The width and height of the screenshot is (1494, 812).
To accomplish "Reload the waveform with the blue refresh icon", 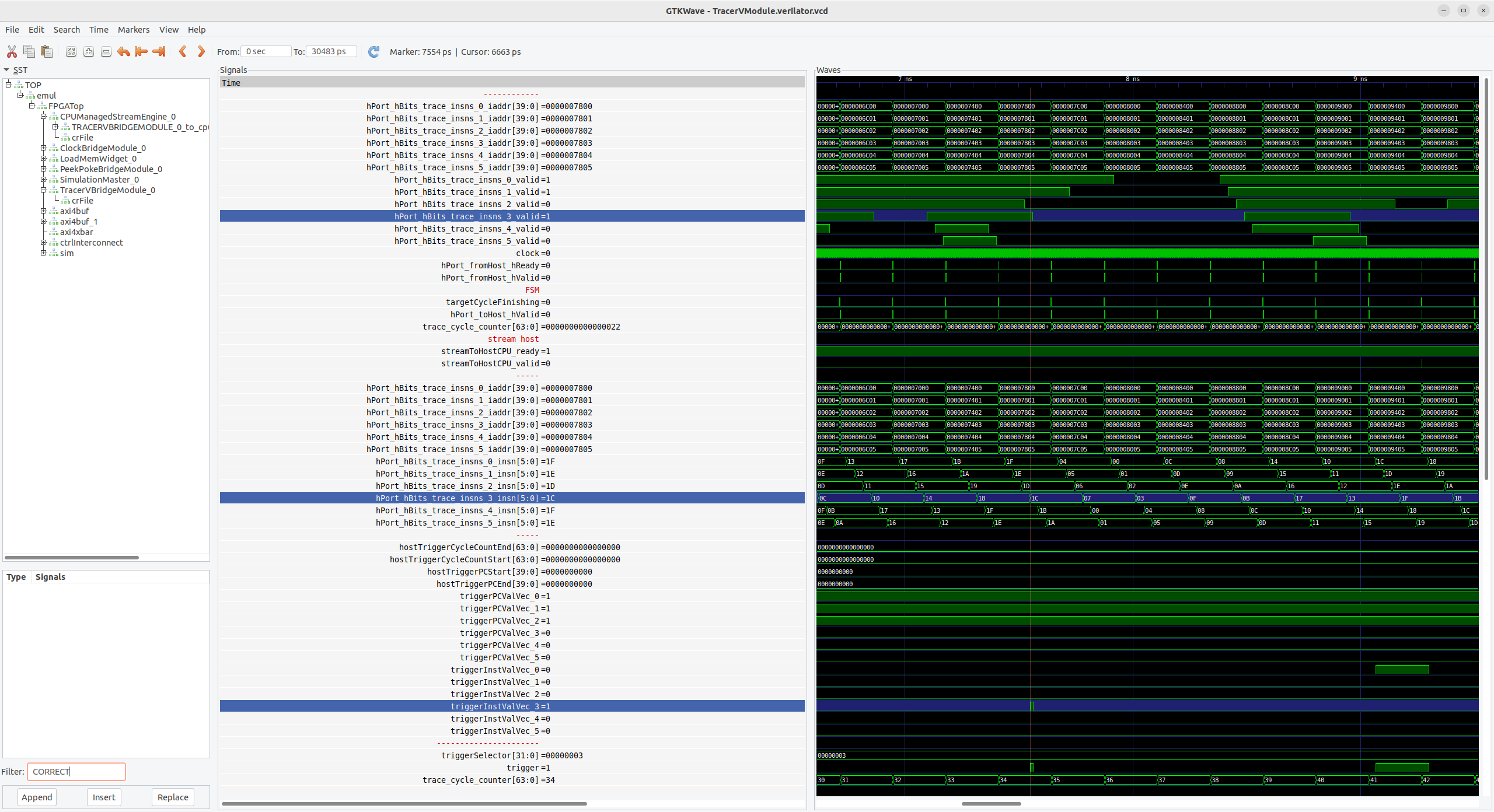I will point(373,51).
